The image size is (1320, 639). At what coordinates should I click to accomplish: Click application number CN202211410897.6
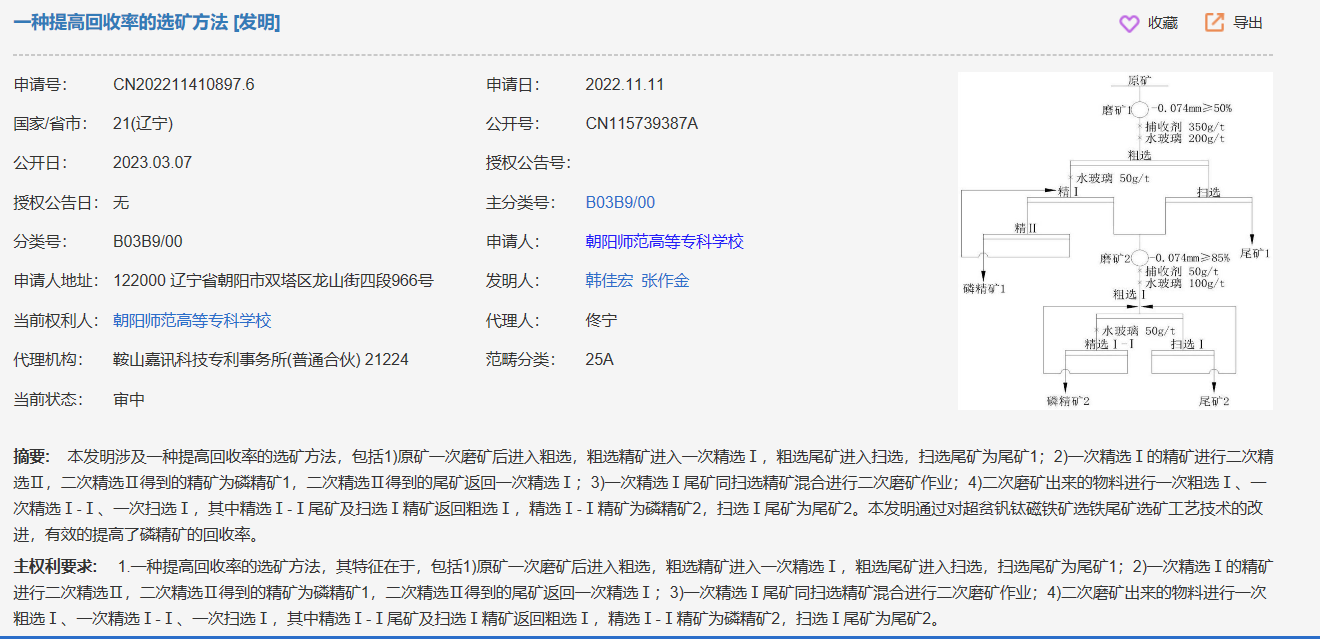pos(184,85)
